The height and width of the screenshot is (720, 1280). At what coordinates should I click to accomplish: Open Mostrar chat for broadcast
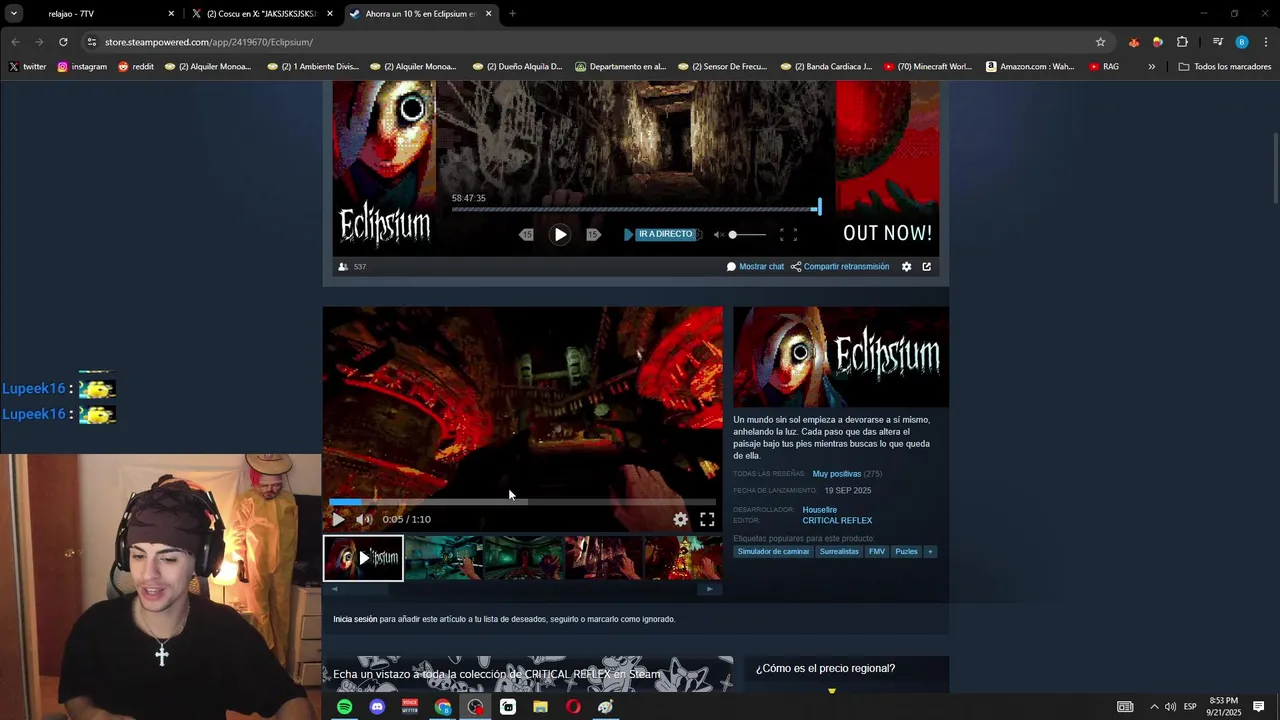[755, 267]
